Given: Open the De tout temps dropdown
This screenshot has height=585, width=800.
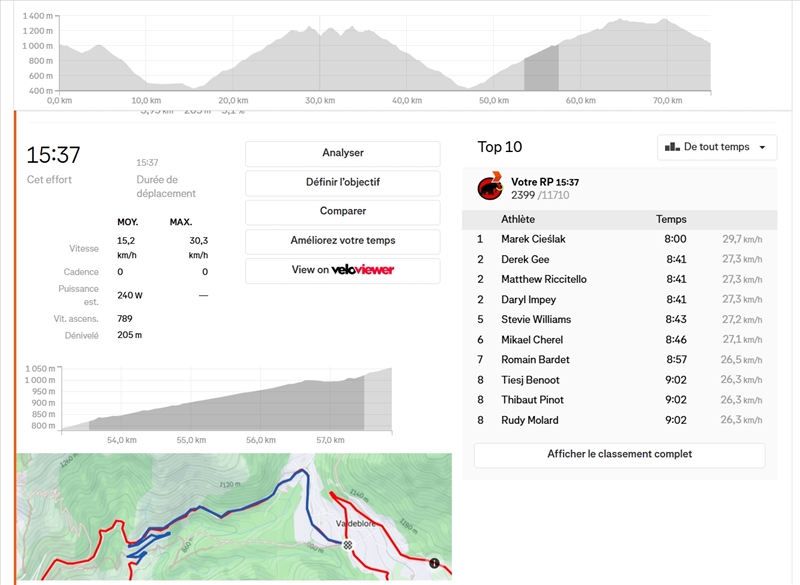Looking at the screenshot, I should [x=717, y=147].
